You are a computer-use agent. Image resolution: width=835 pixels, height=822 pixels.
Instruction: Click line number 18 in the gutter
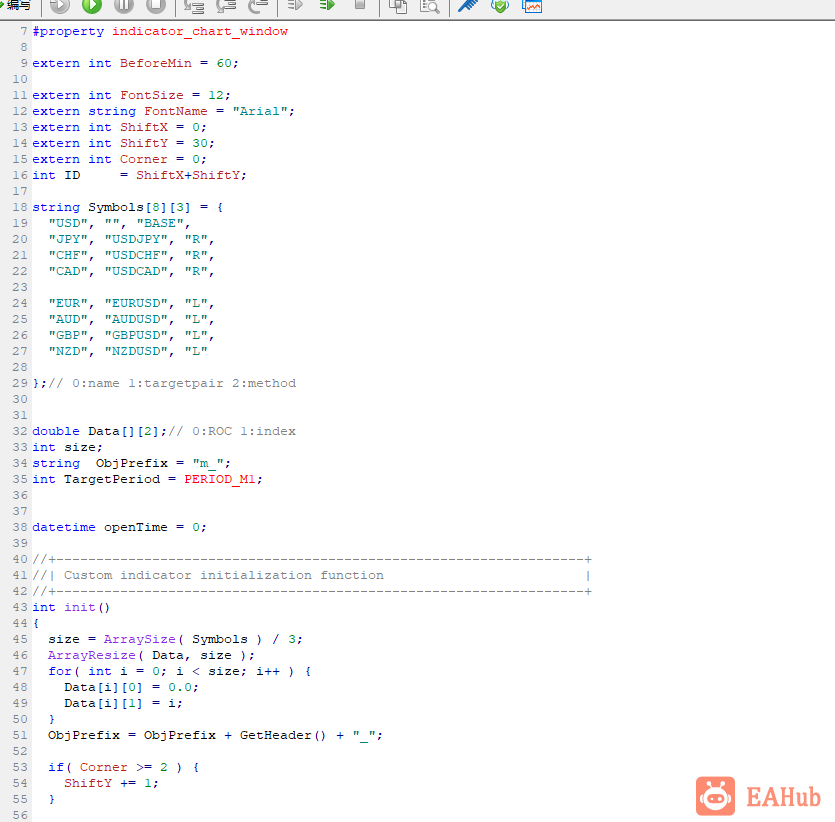20,207
